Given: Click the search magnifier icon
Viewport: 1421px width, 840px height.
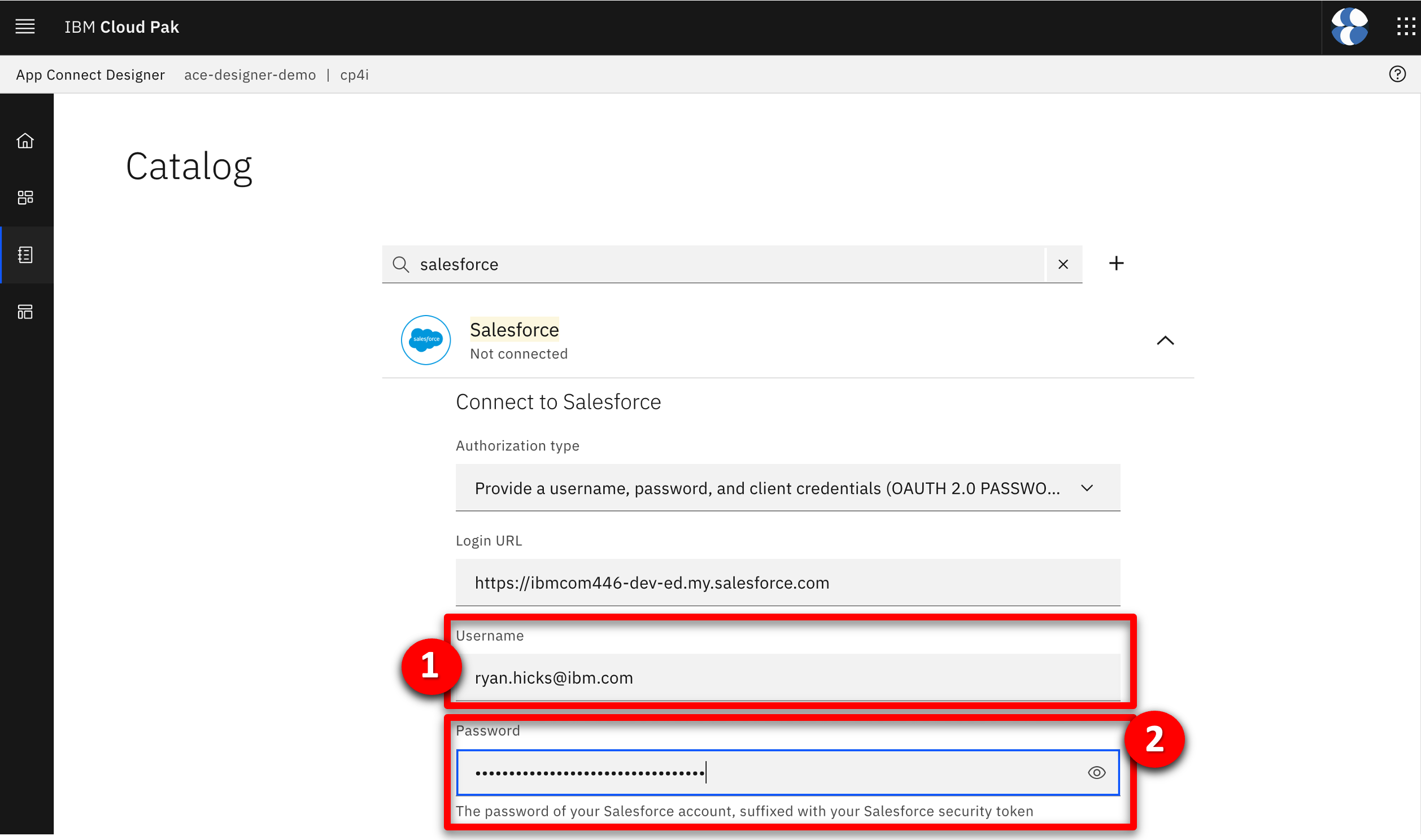Looking at the screenshot, I should pyautogui.click(x=401, y=264).
